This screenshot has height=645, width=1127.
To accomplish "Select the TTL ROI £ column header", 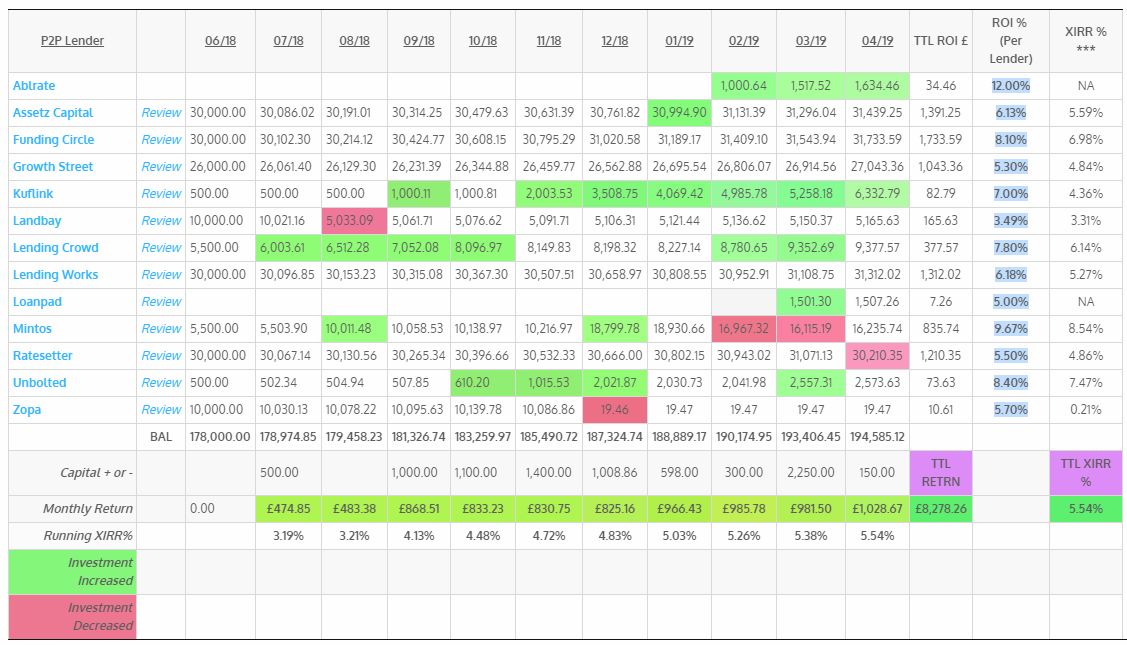I will (941, 41).
